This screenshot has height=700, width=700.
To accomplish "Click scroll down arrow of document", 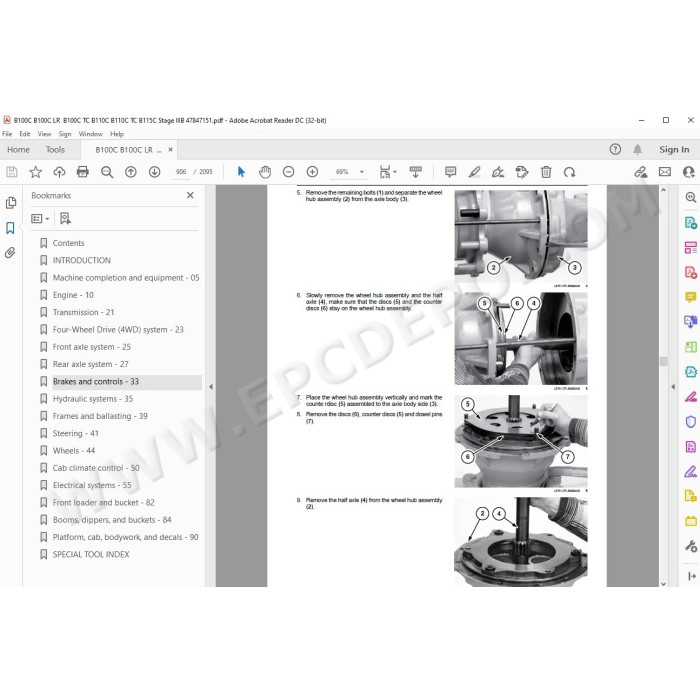I will click(663, 583).
